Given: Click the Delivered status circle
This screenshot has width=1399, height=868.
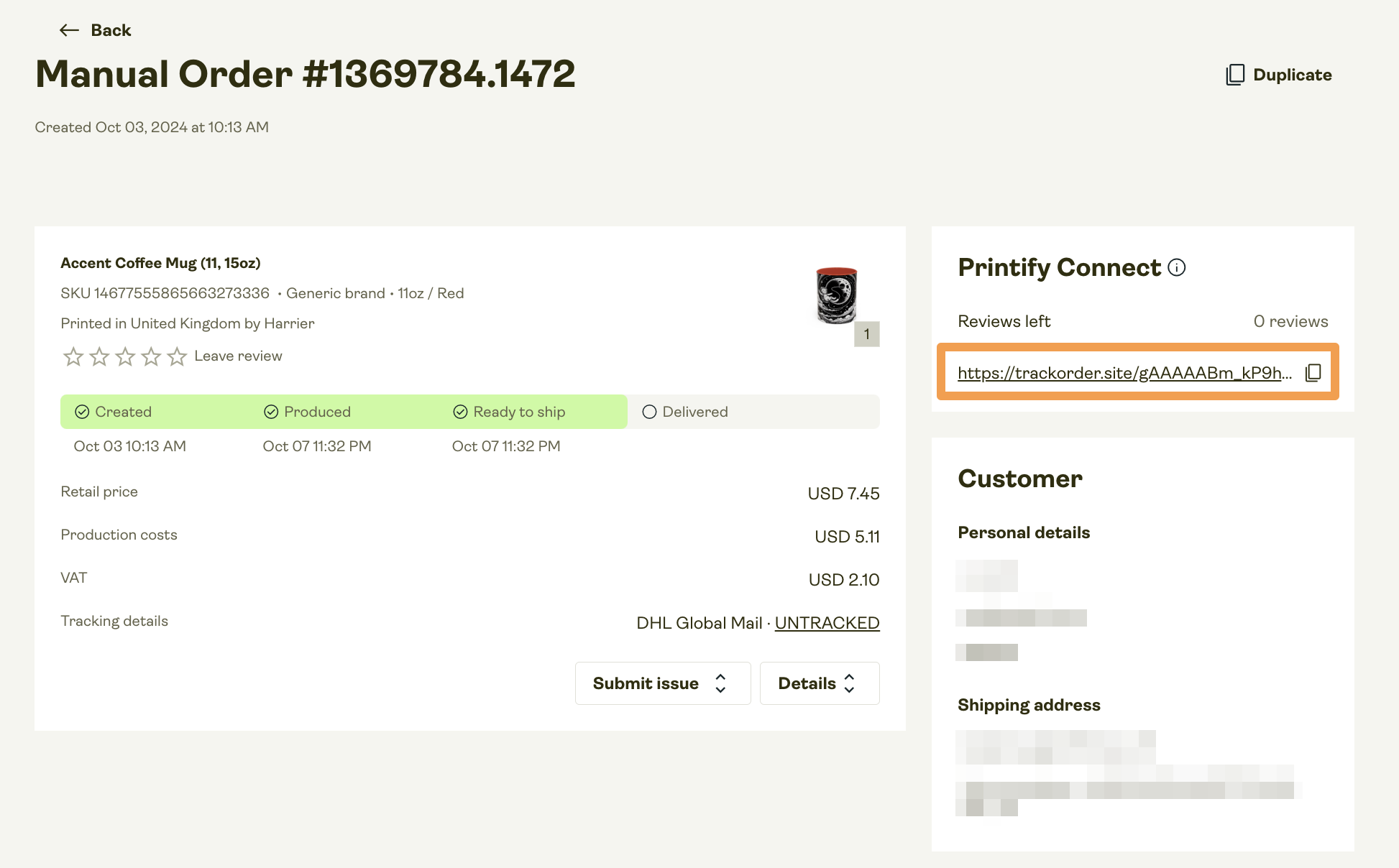Looking at the screenshot, I should [x=649, y=412].
